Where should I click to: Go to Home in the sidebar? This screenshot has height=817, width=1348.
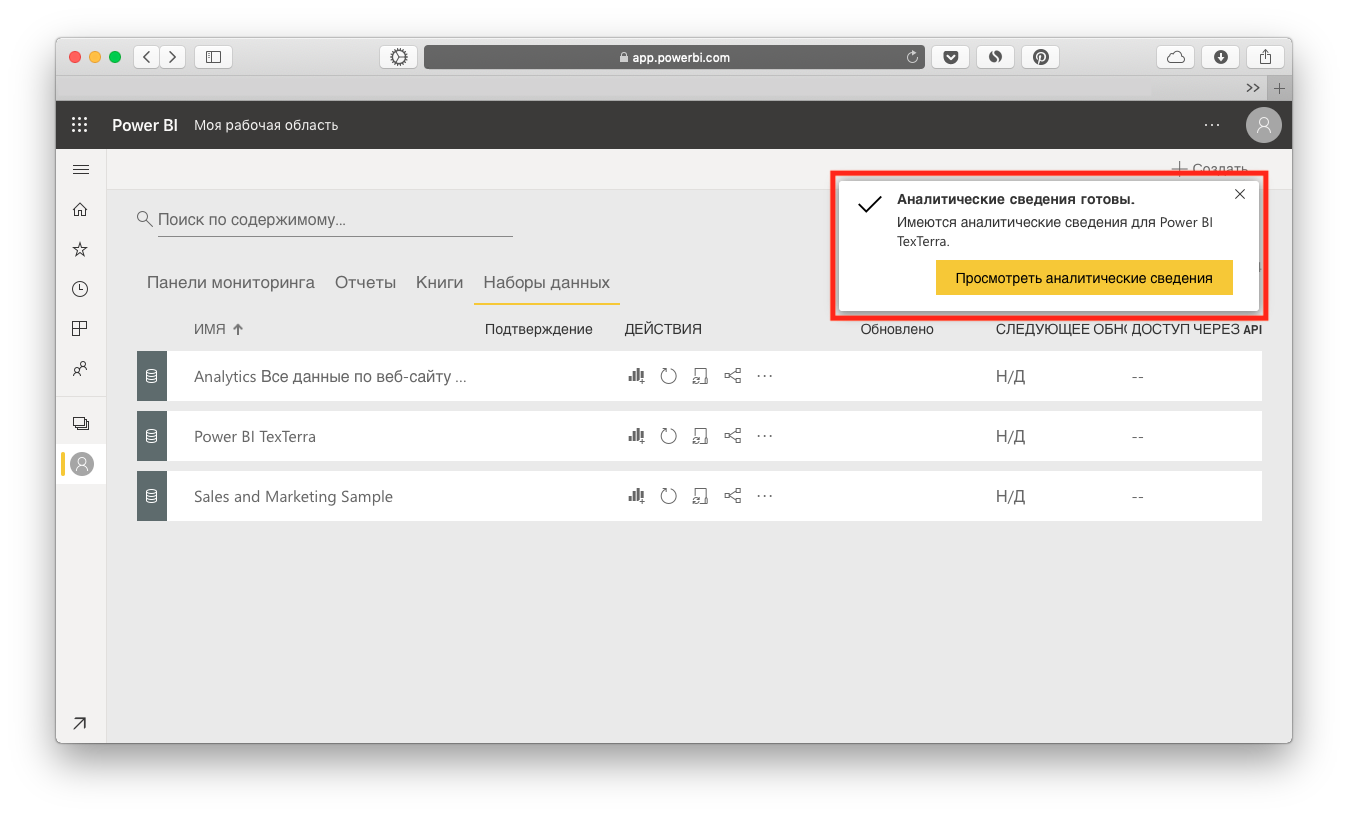click(80, 210)
